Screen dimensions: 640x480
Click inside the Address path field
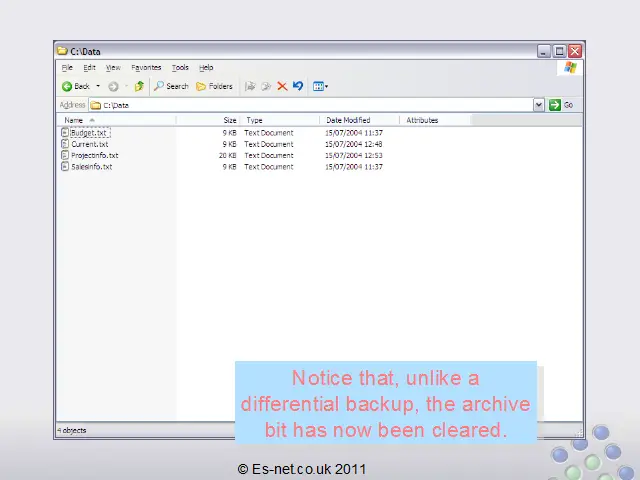(300, 105)
